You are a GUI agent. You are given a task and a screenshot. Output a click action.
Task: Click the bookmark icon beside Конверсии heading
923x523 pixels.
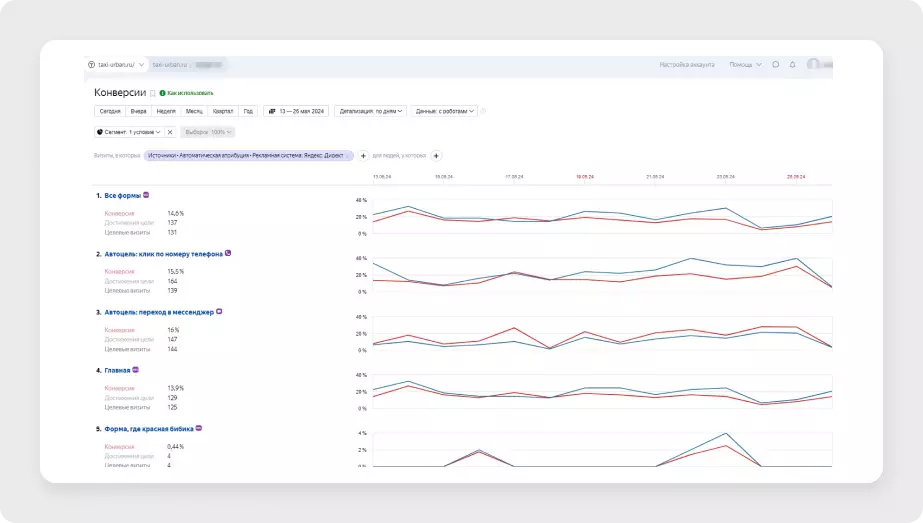click(x=152, y=93)
